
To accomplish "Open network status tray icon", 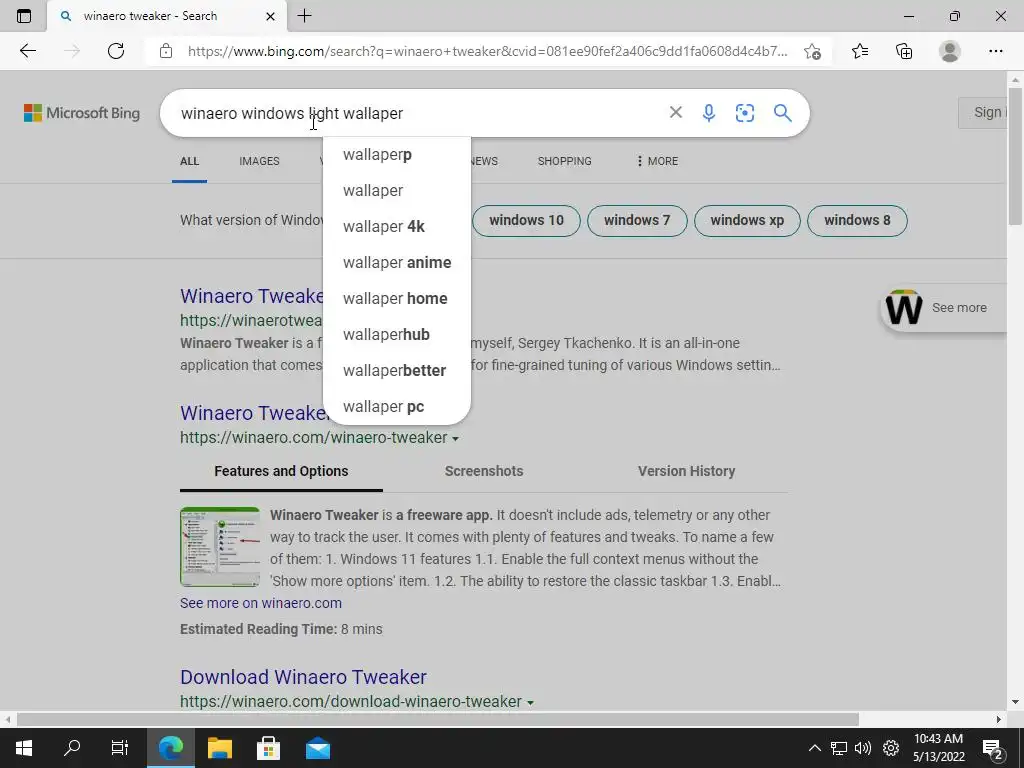I will pos(839,748).
